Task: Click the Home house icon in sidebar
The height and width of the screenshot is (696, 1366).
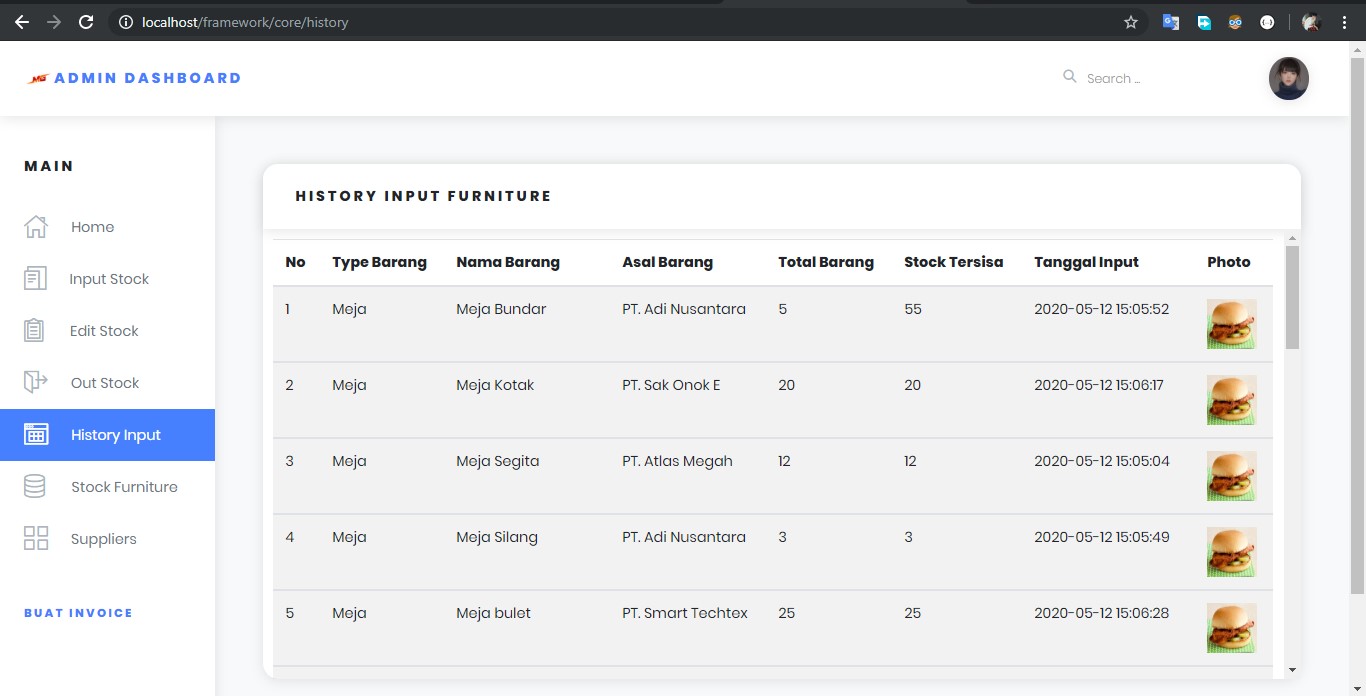Action: (36, 227)
